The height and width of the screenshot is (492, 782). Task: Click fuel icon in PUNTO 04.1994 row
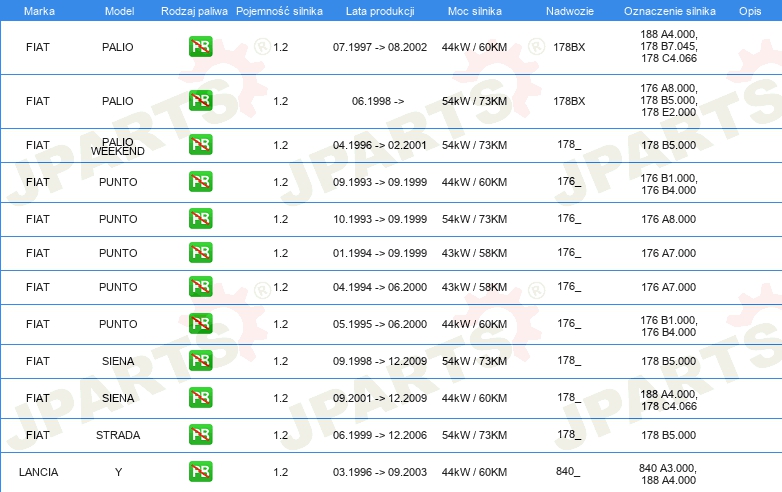[x=200, y=287]
